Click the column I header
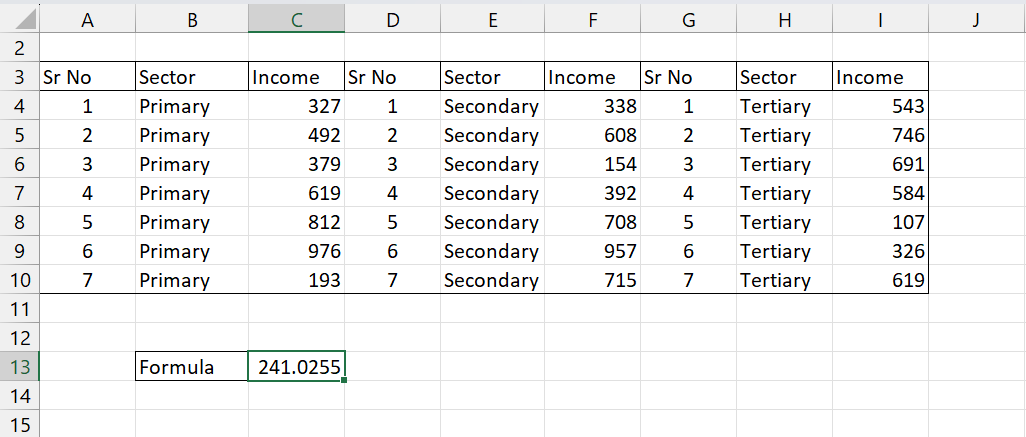Image resolution: width=1026 pixels, height=437 pixels. (x=880, y=17)
